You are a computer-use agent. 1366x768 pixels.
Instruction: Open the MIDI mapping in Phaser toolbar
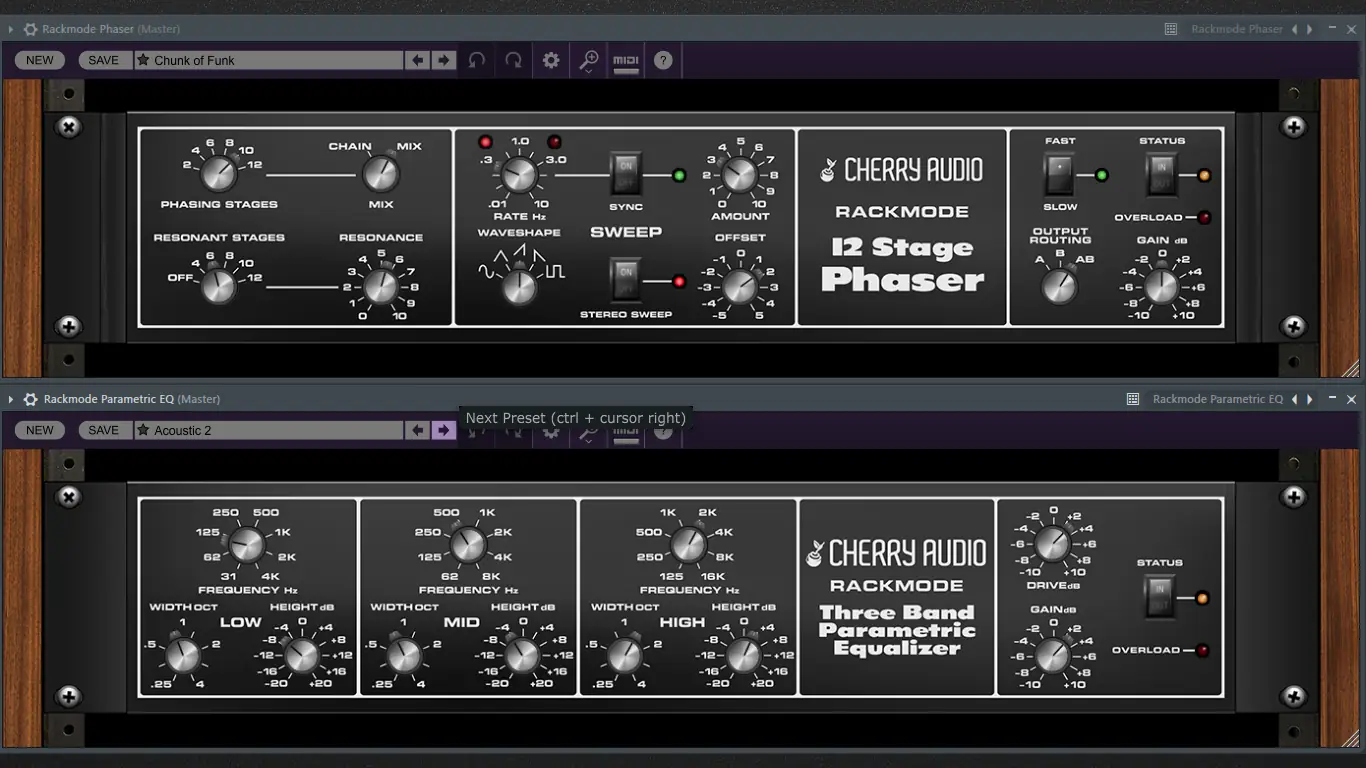point(626,61)
